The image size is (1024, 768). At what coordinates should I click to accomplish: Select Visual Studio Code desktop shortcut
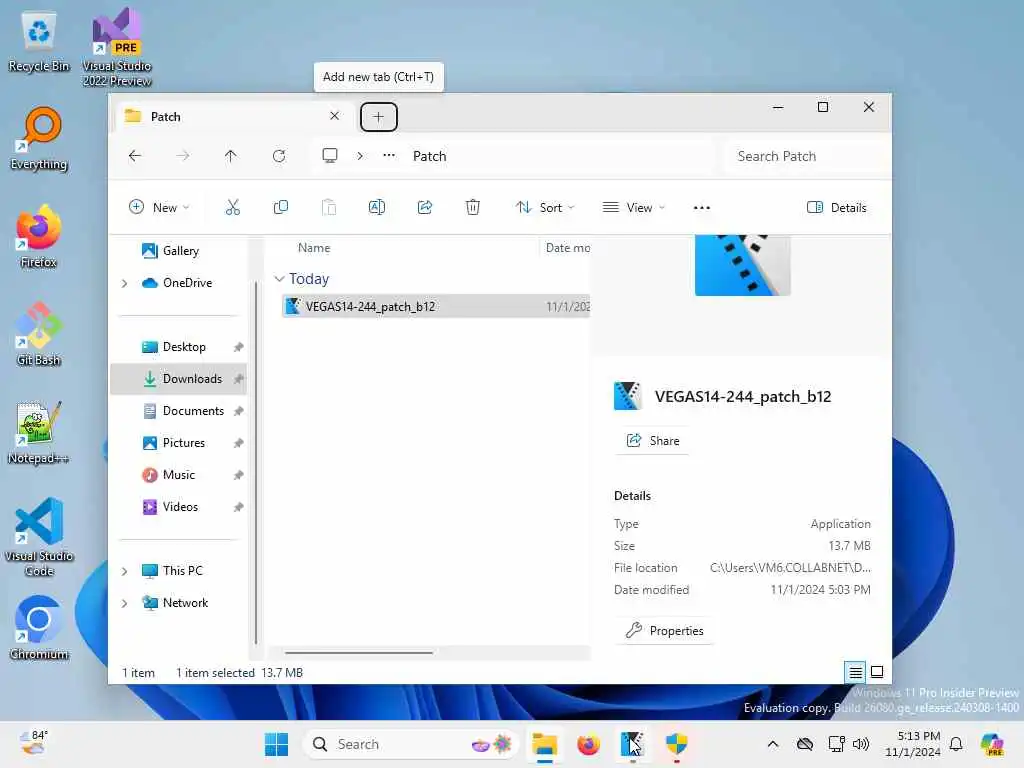[x=39, y=537]
